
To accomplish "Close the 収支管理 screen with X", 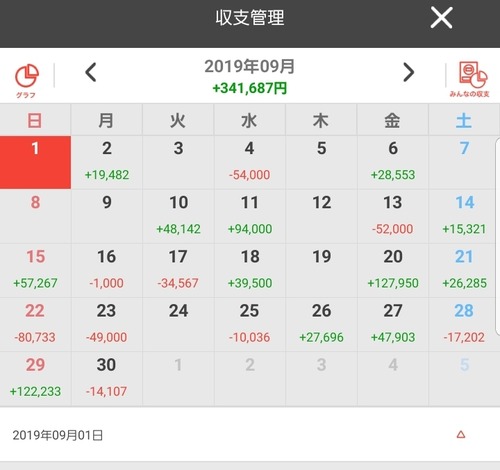I will coord(441,18).
